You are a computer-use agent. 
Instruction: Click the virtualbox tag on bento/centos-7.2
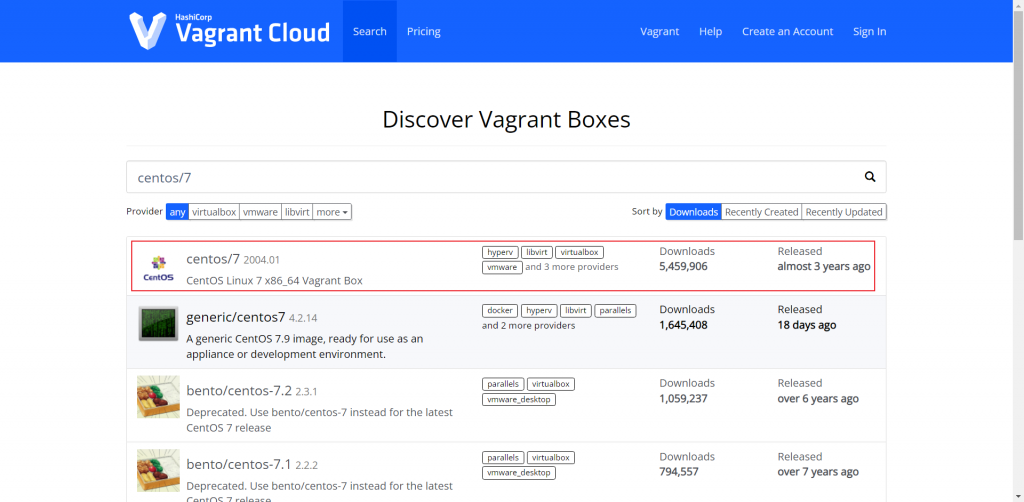click(551, 384)
